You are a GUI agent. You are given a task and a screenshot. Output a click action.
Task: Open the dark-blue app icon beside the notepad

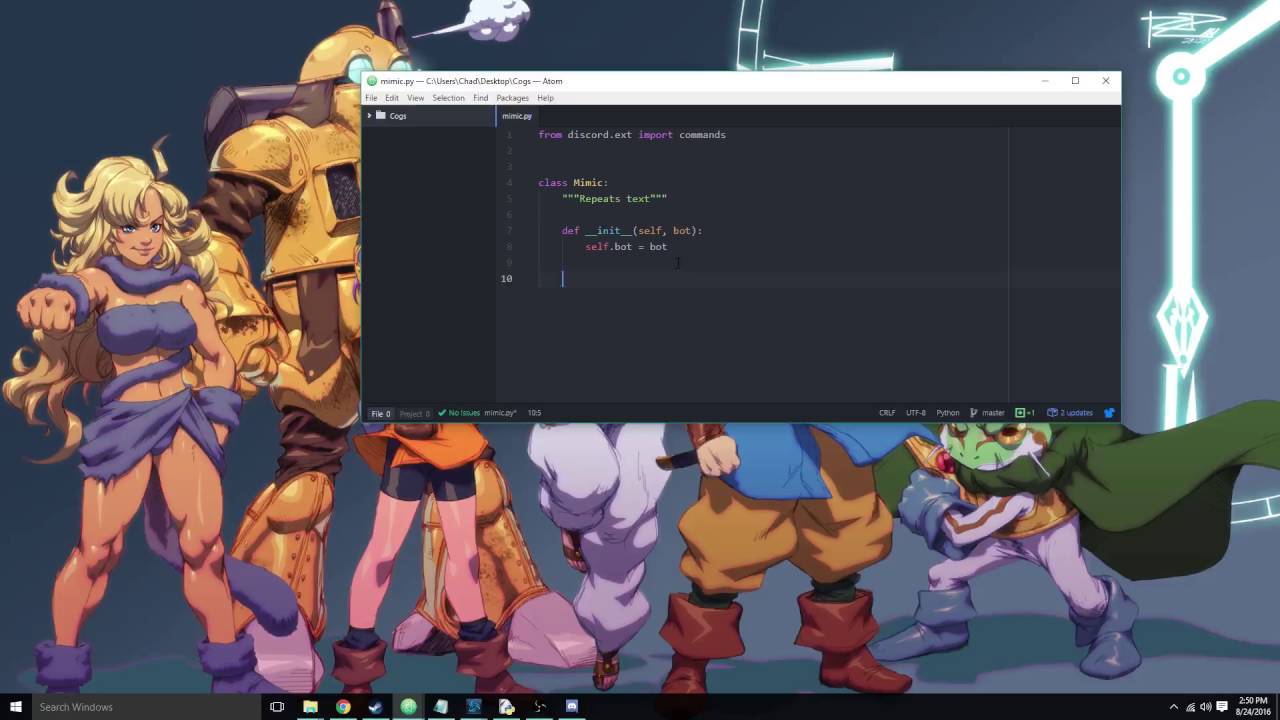[x=474, y=707]
